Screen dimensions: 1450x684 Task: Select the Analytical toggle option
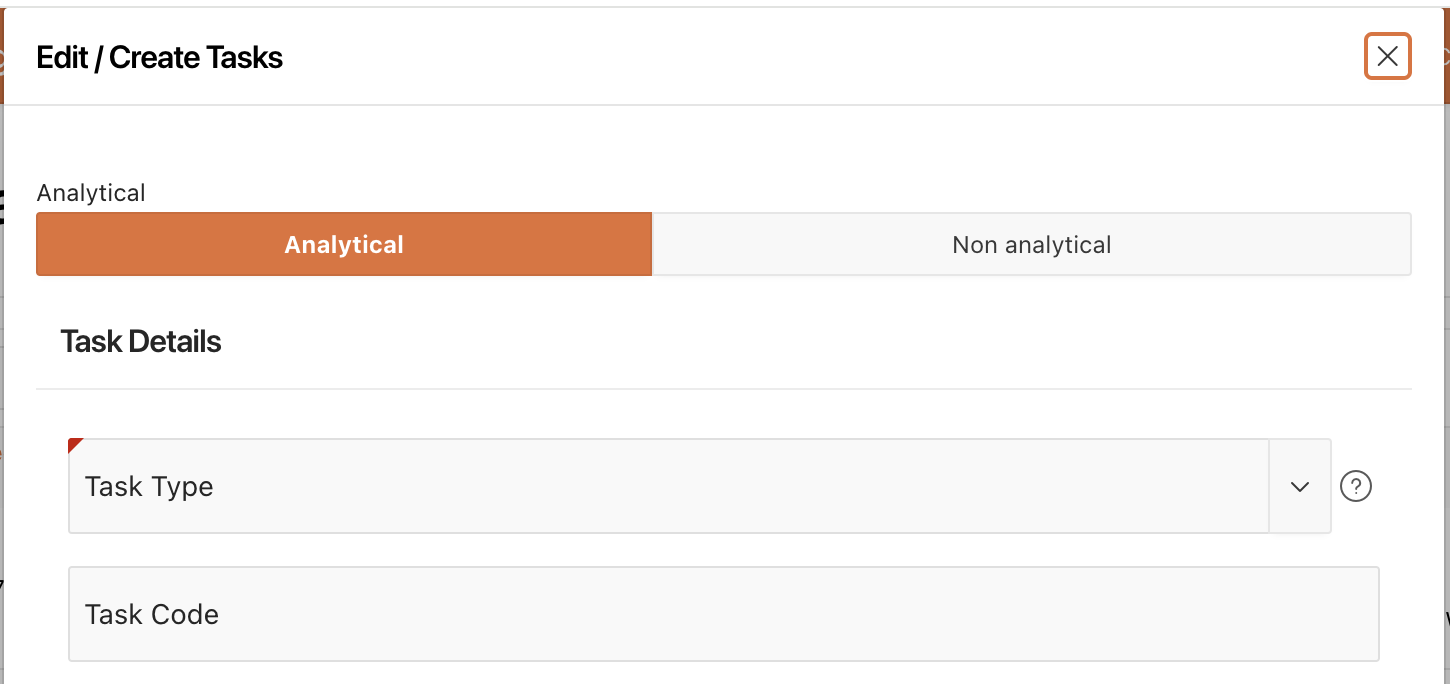[x=344, y=244]
